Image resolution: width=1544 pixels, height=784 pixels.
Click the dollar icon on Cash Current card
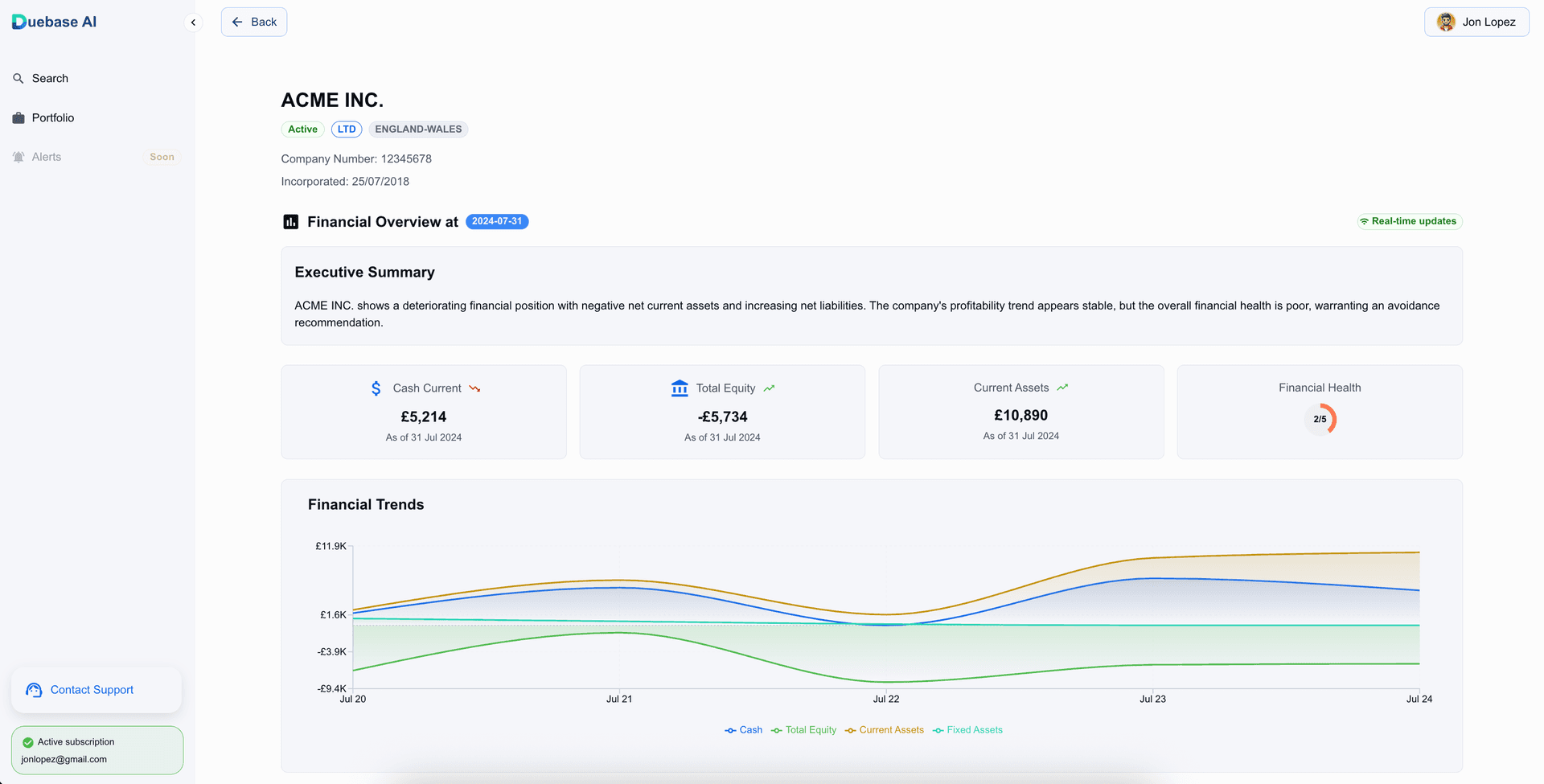376,388
